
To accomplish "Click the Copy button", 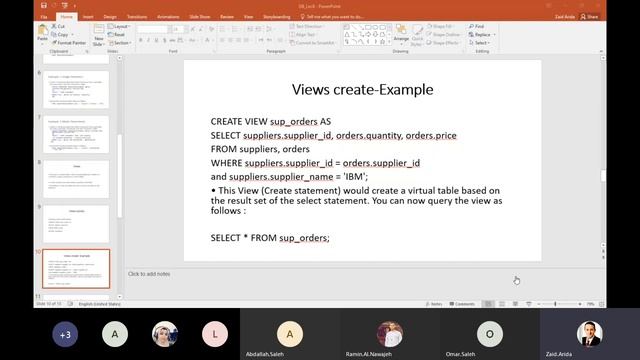I will (60, 34).
